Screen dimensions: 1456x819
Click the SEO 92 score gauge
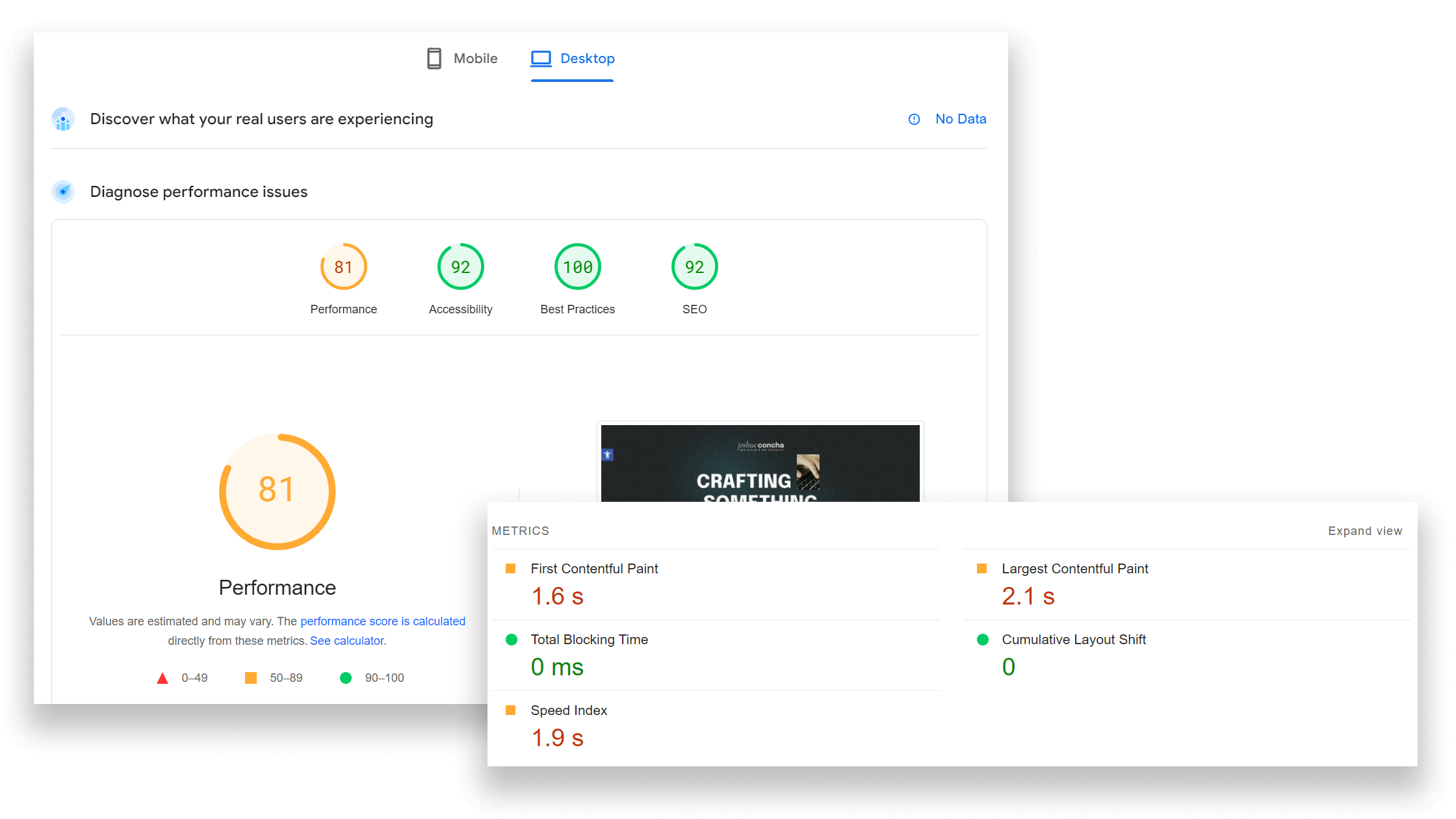[694, 266]
